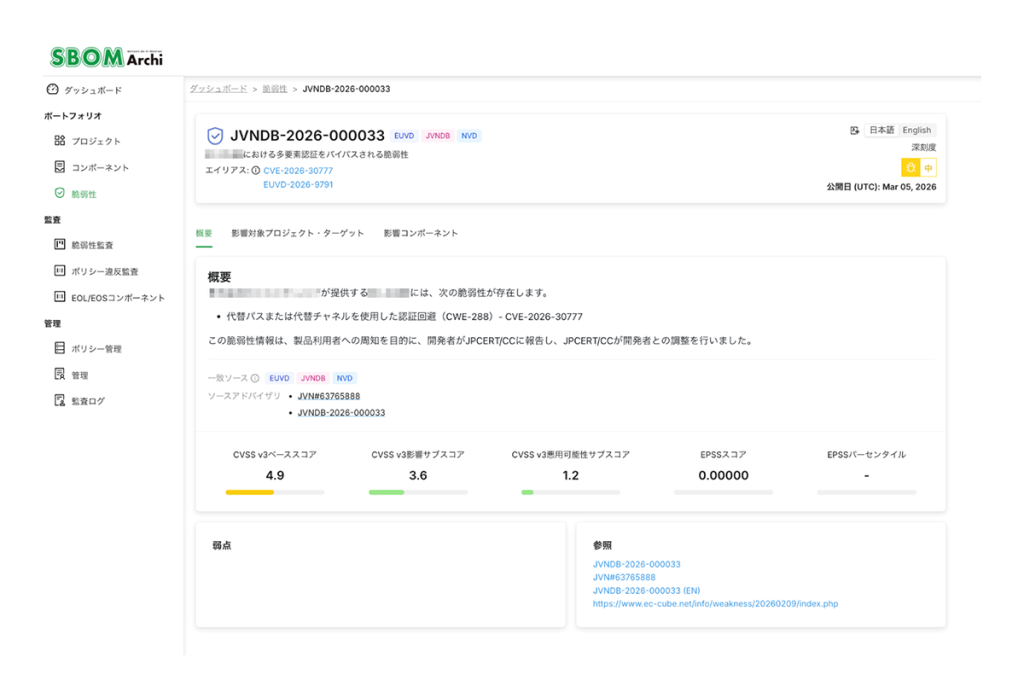The height and width of the screenshot is (698, 1024).
Task: Click the CVSS v3 impact subscore bar
Action: pos(418,492)
